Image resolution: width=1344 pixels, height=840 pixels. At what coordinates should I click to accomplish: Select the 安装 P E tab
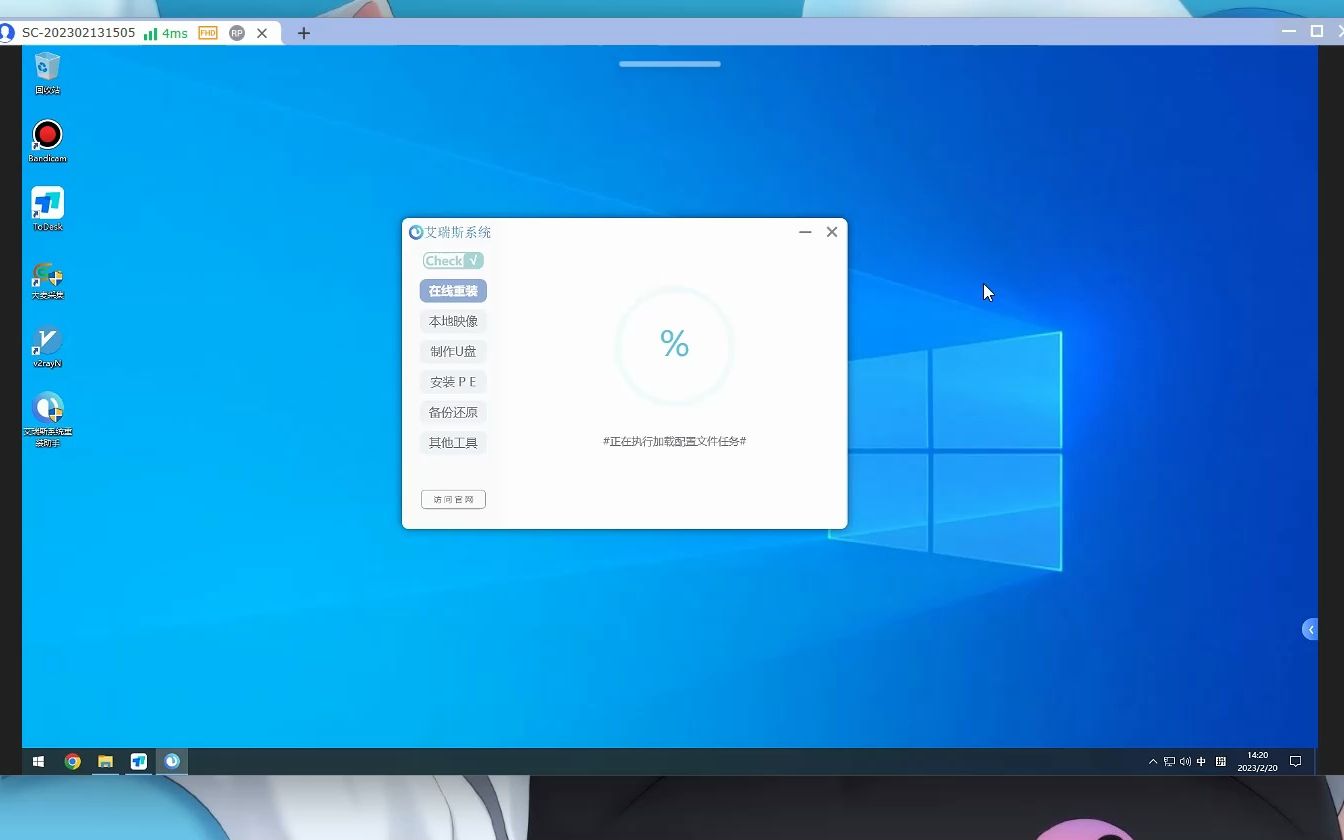[453, 382]
